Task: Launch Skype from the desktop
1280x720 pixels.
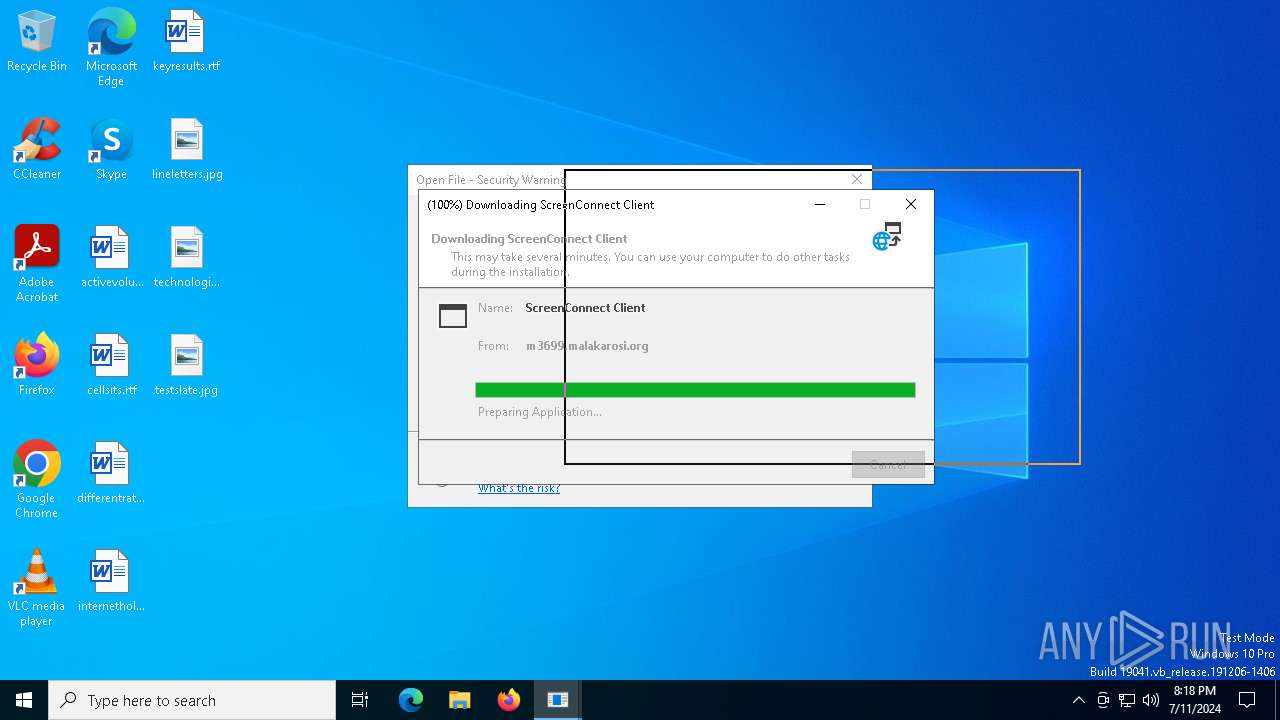Action: coord(111,150)
